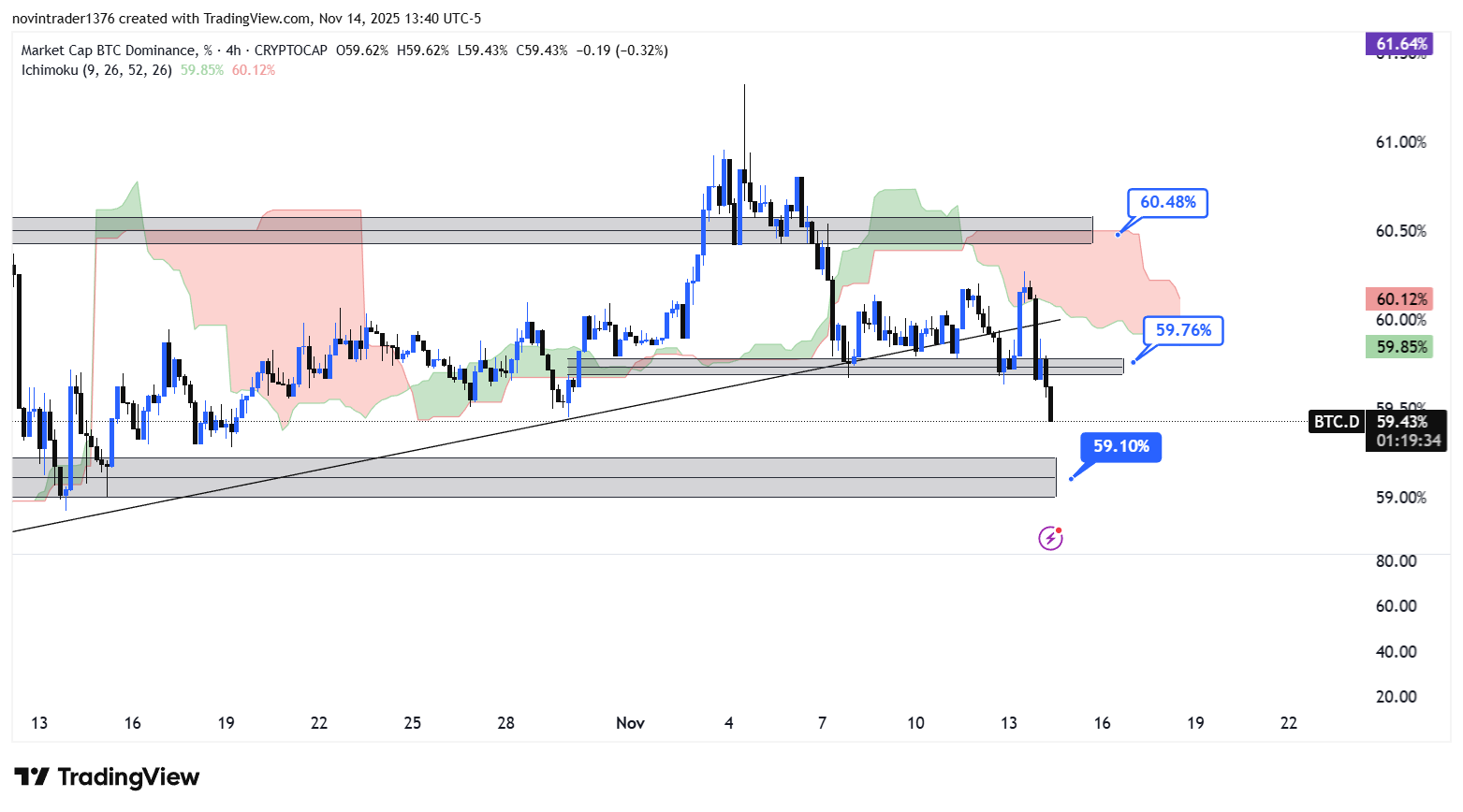Click the 01:19:34 candle countdown timer
This screenshot has width=1463, height=812.
(x=1408, y=441)
